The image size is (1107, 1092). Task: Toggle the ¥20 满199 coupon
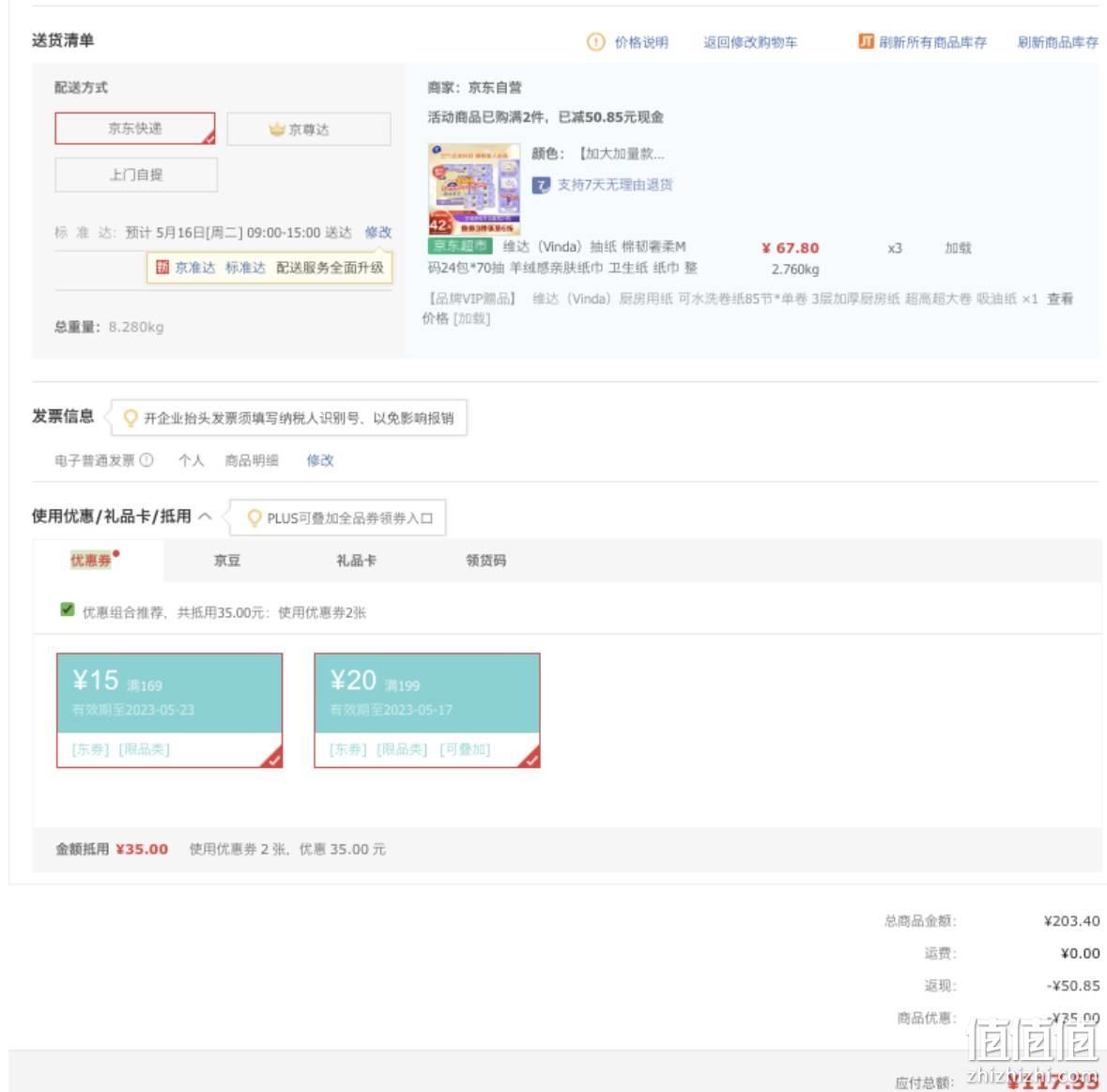(427, 710)
